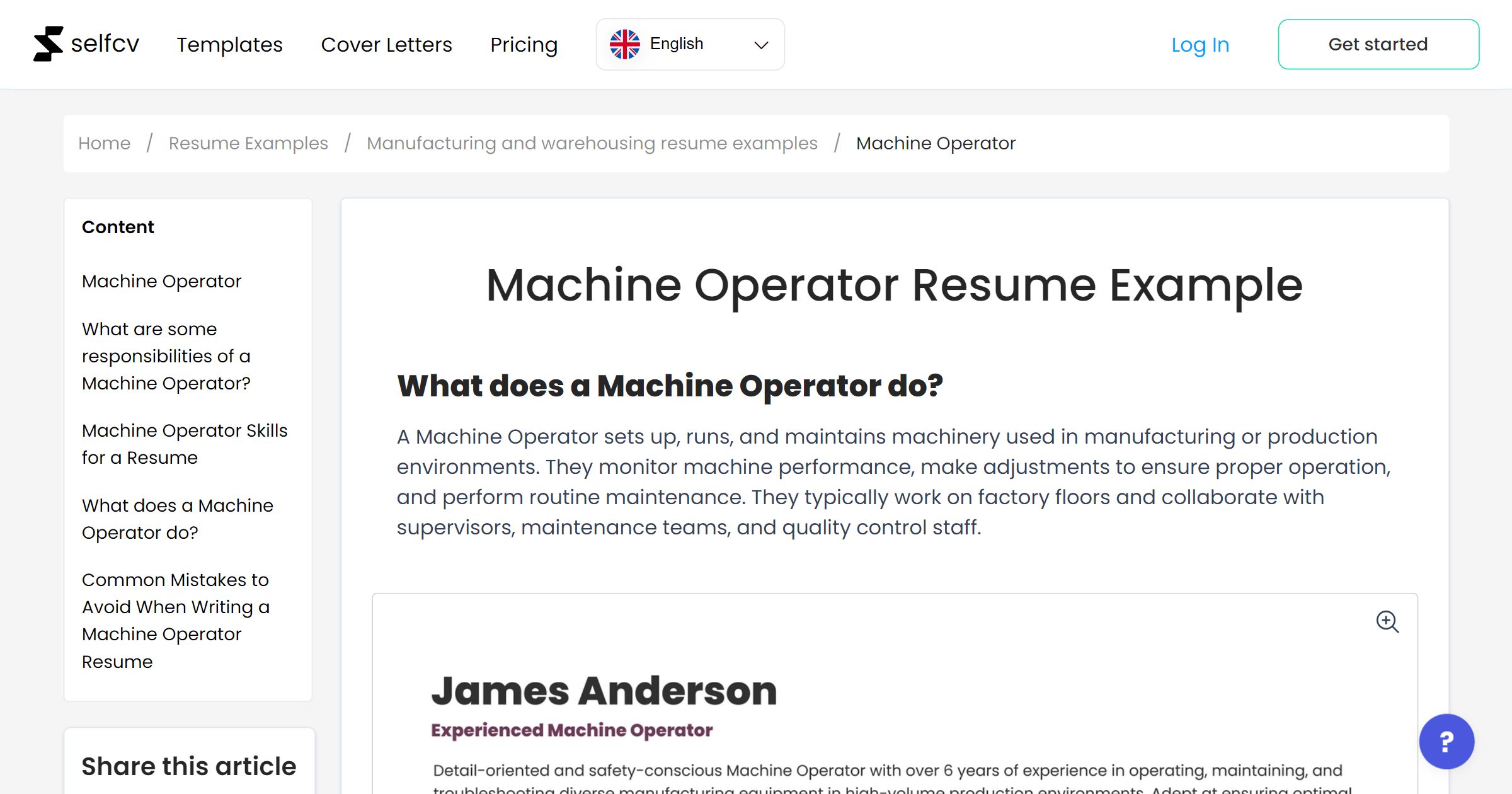Open the Pricing page
The height and width of the screenshot is (794, 1512).
524,44
